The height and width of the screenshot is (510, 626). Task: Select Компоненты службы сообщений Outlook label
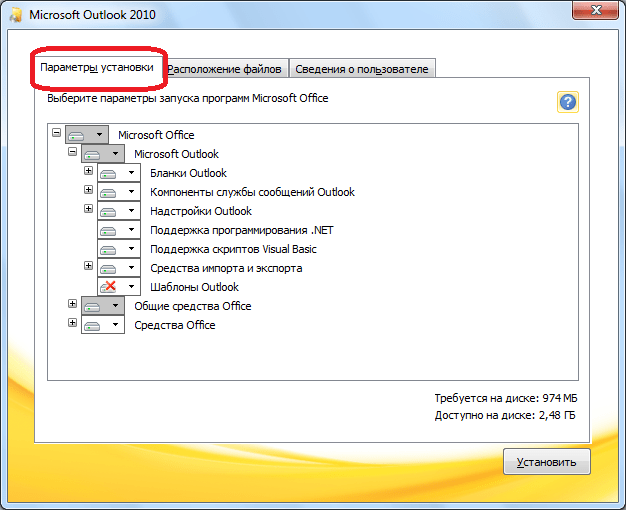coord(252,192)
